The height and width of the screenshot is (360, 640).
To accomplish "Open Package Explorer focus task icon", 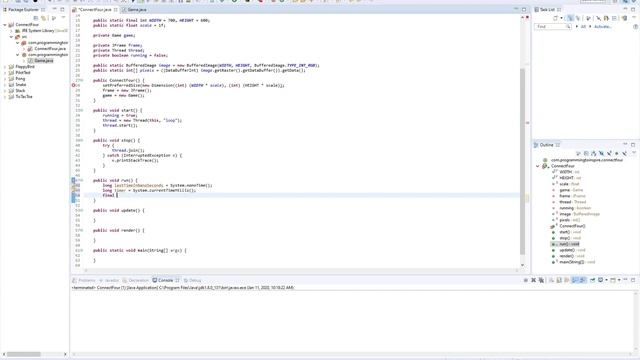I will [54, 18].
